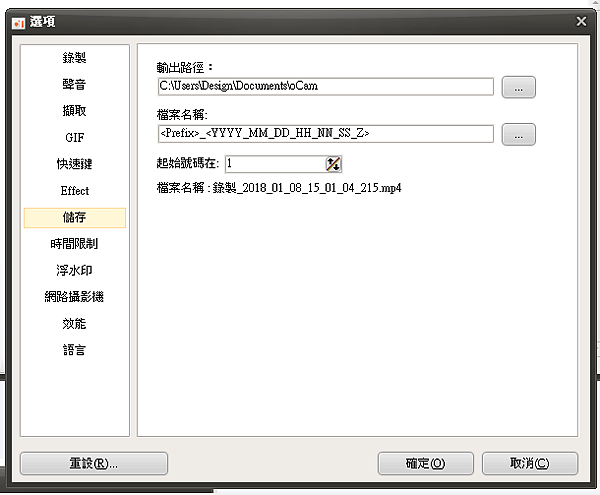Open the 快速鍵 hotkey settings
The height and width of the screenshot is (495, 600).
click(74, 164)
